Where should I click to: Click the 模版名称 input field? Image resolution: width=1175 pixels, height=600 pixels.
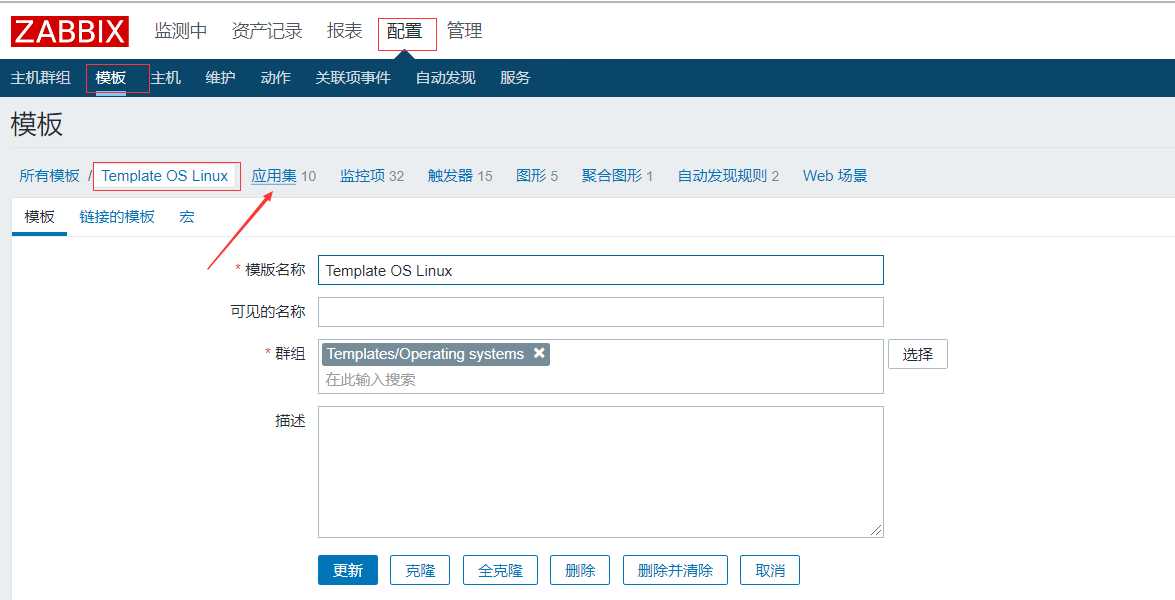[600, 270]
